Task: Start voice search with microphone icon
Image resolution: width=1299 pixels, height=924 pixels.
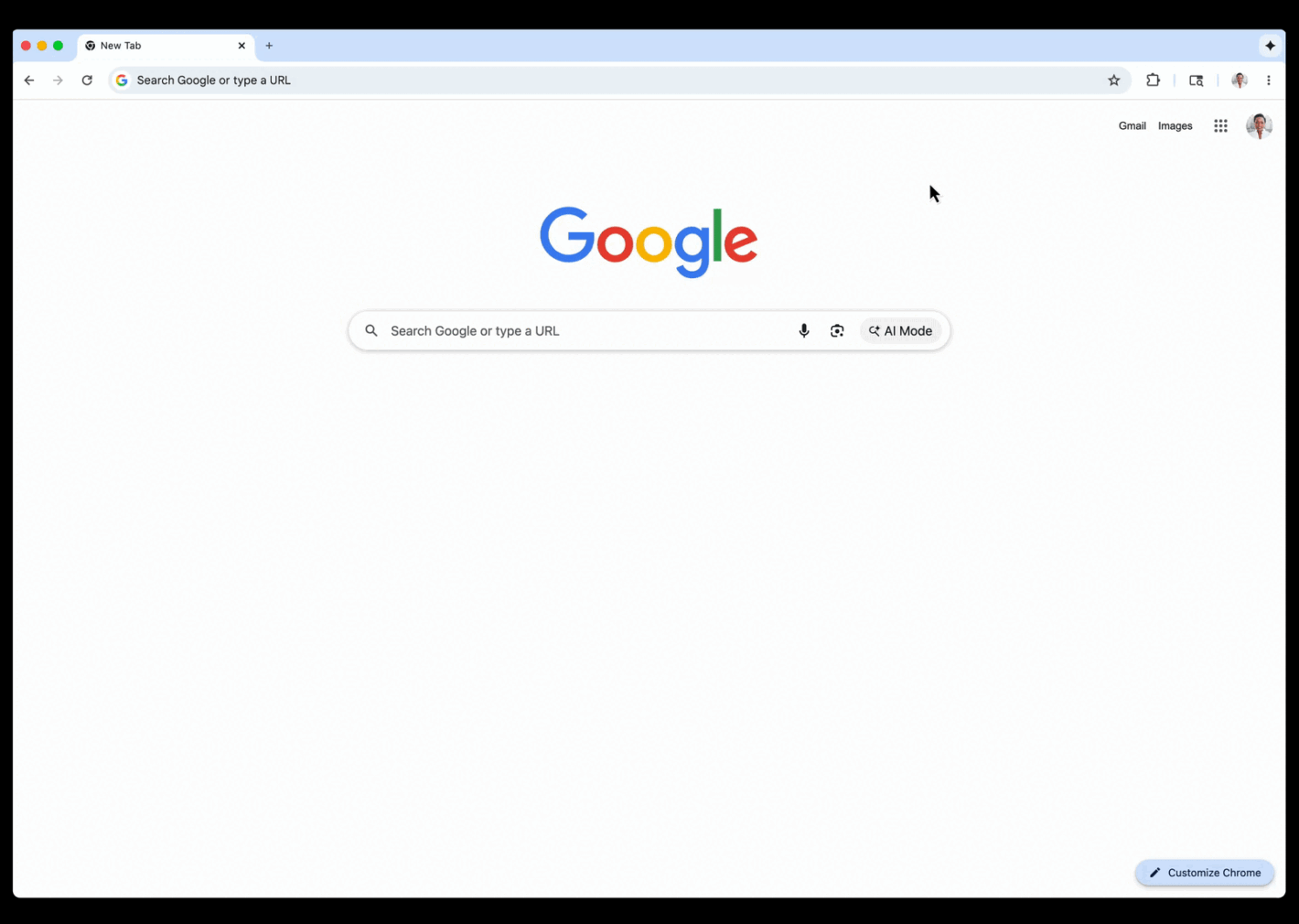Action: (x=804, y=331)
